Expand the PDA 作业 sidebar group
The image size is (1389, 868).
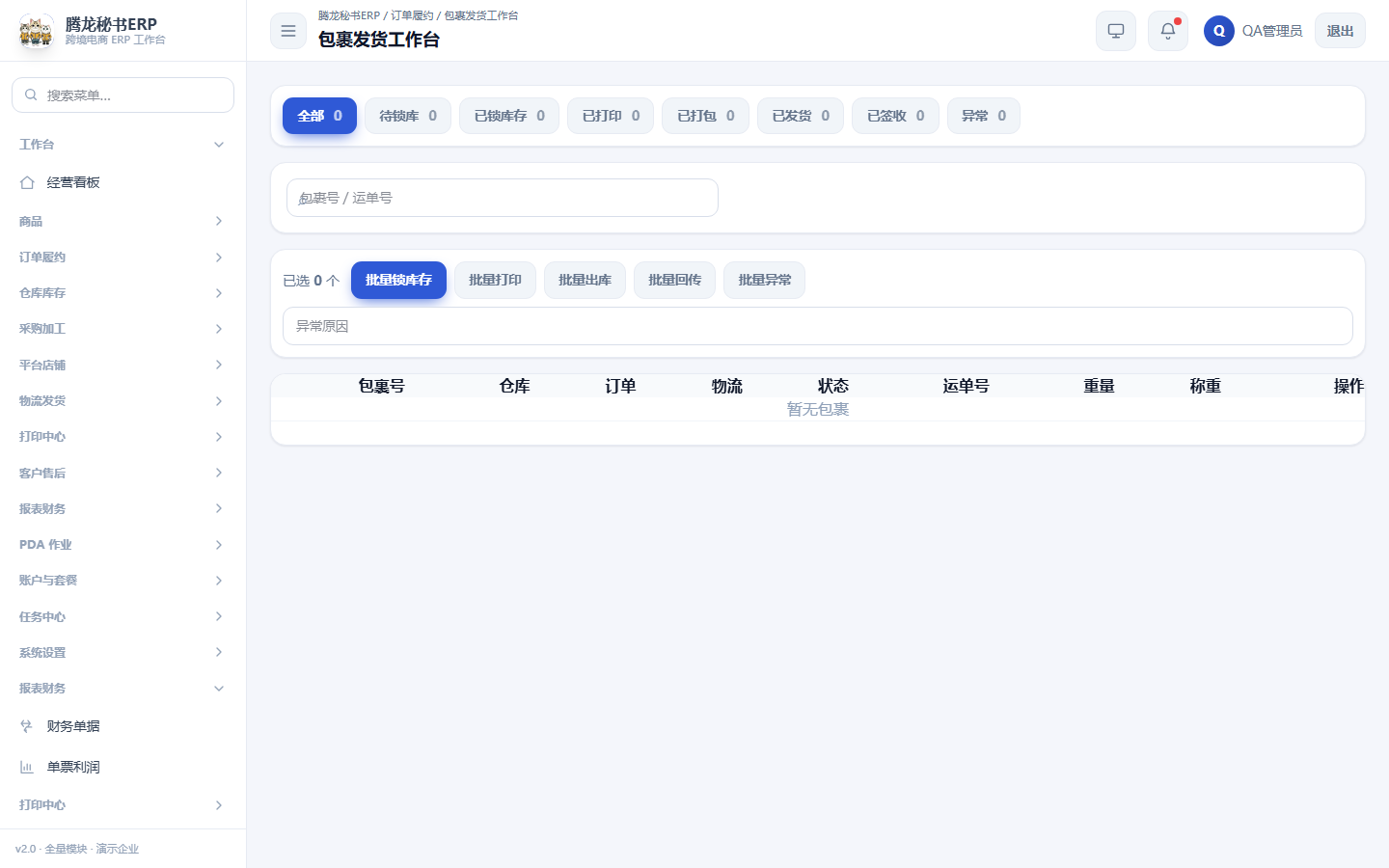click(123, 545)
